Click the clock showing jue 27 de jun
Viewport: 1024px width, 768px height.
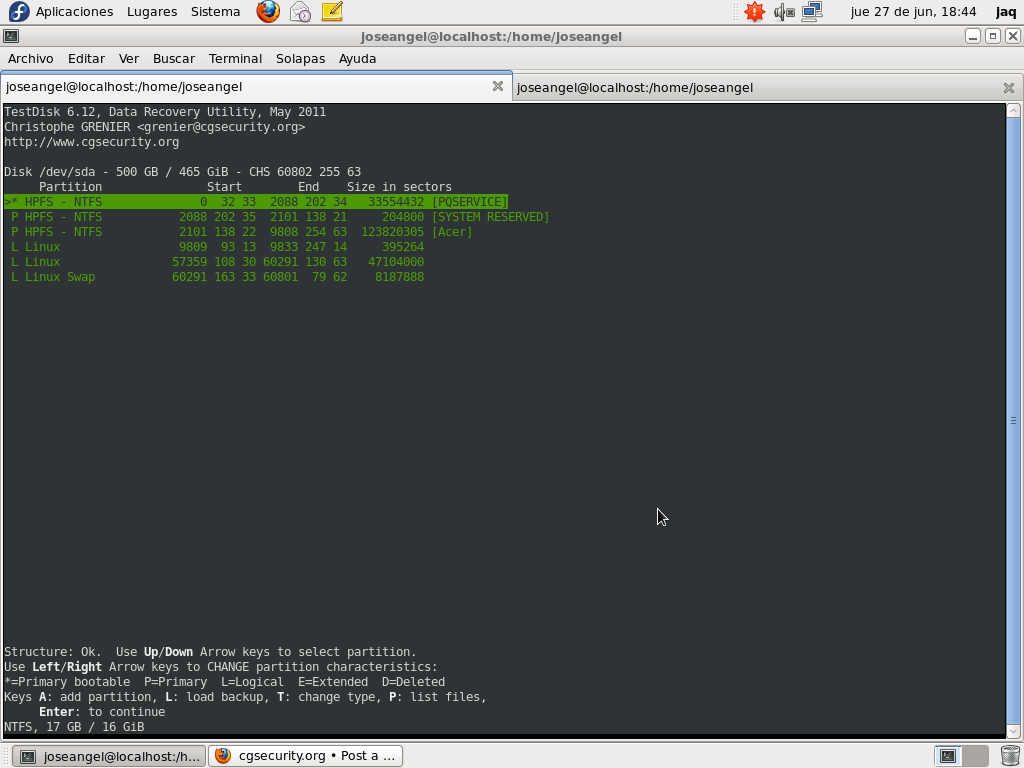coord(914,12)
